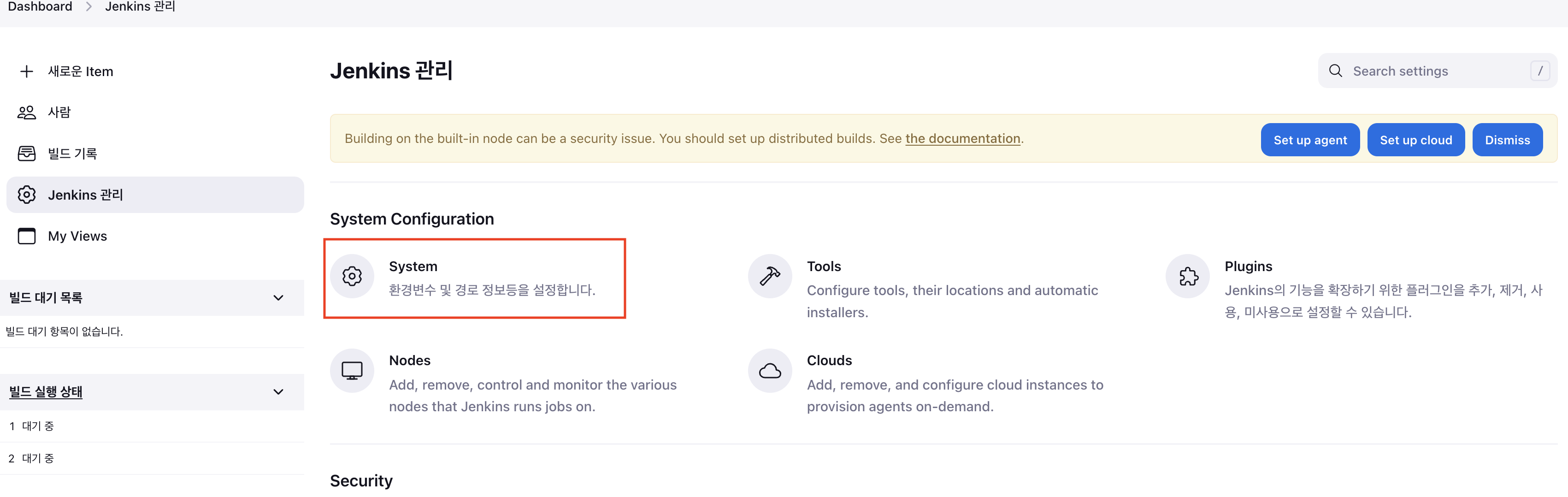Viewport: 1568px width, 497px height.
Task: Open the System configuration title
Action: (x=413, y=266)
